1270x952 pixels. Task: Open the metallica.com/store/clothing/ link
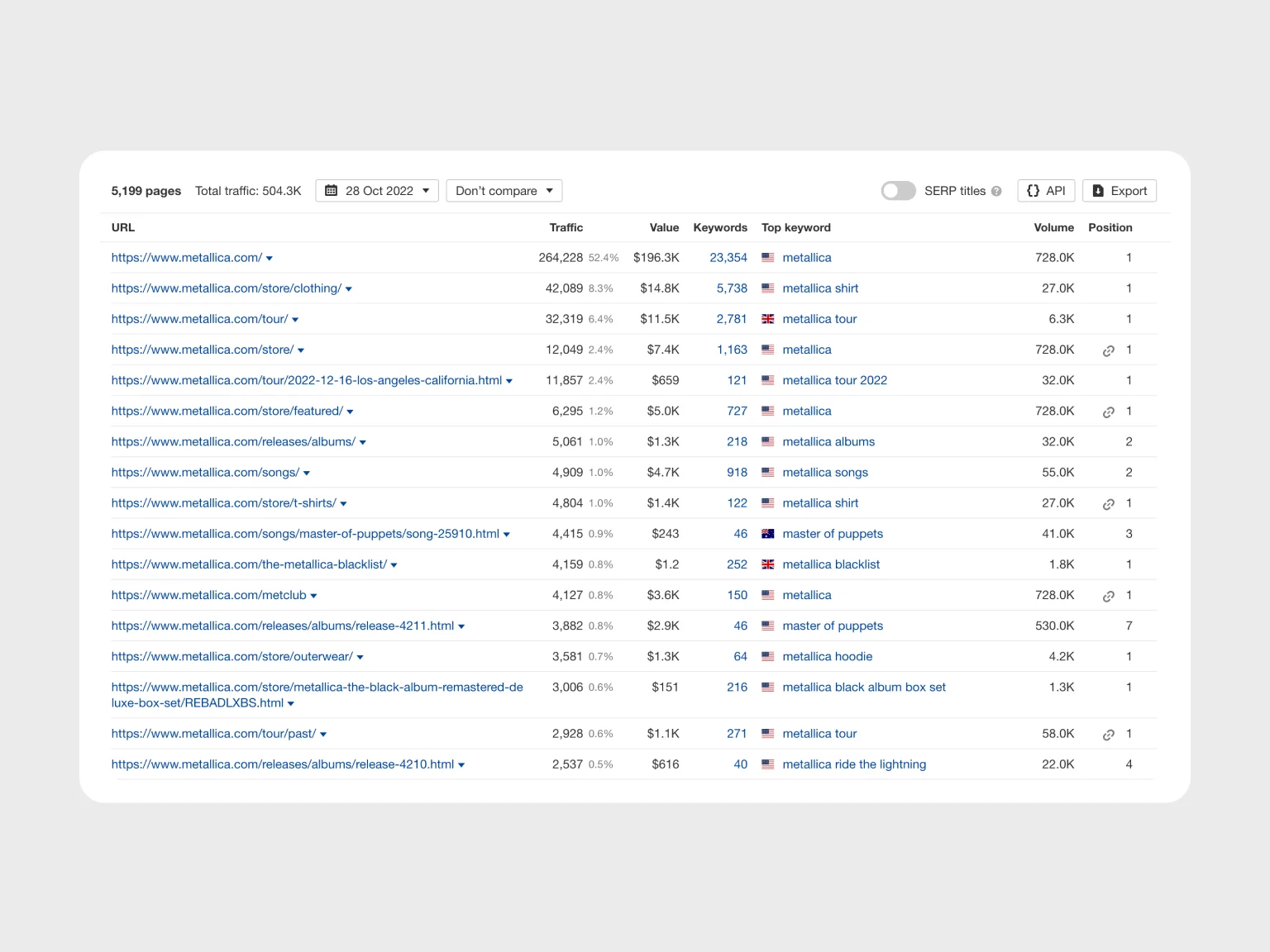click(x=227, y=288)
